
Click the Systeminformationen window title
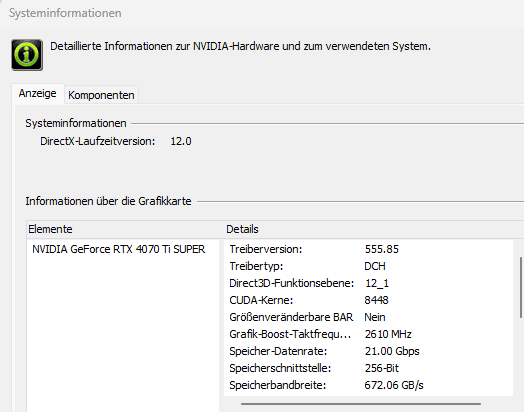[x=65, y=13]
